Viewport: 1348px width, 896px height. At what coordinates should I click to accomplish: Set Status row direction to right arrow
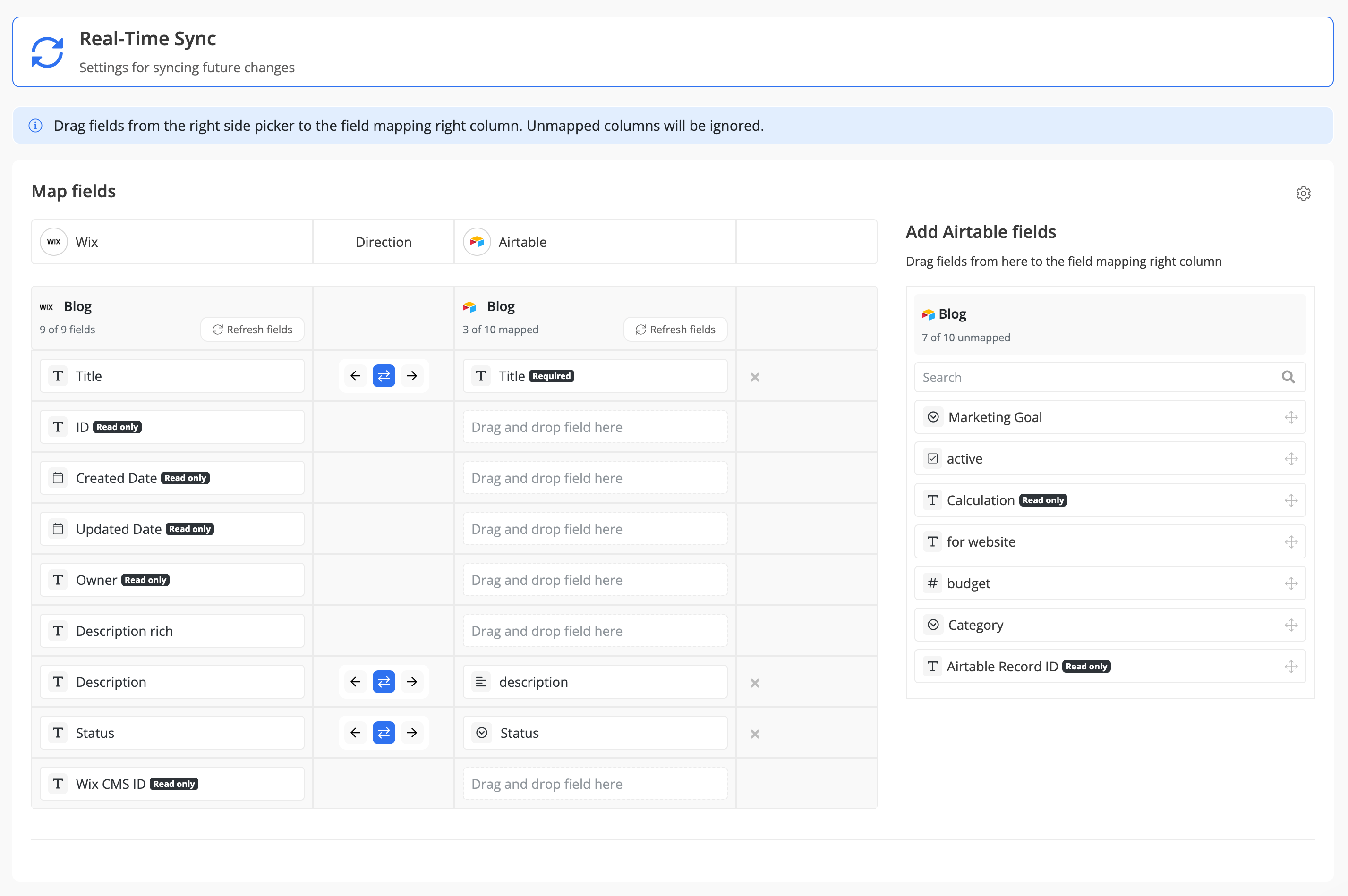[x=412, y=733]
